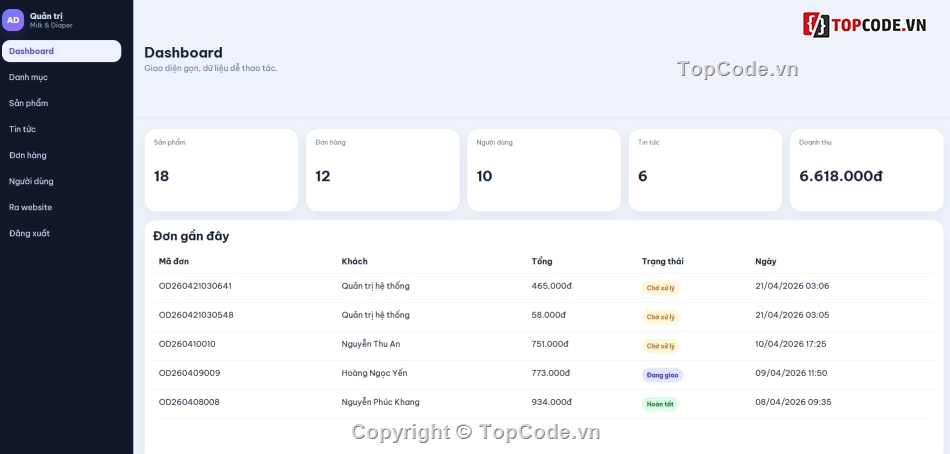This screenshot has height=454, width=950.
Task: Click the Đơn gần đây section heading
Action: pyautogui.click(x=191, y=236)
